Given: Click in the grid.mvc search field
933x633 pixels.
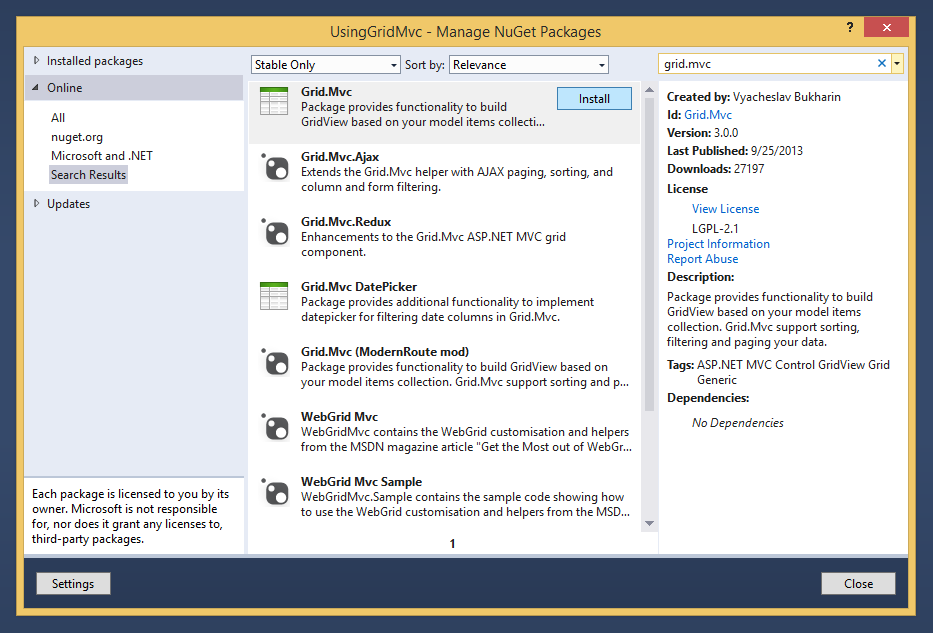Looking at the screenshot, I should pos(766,64).
